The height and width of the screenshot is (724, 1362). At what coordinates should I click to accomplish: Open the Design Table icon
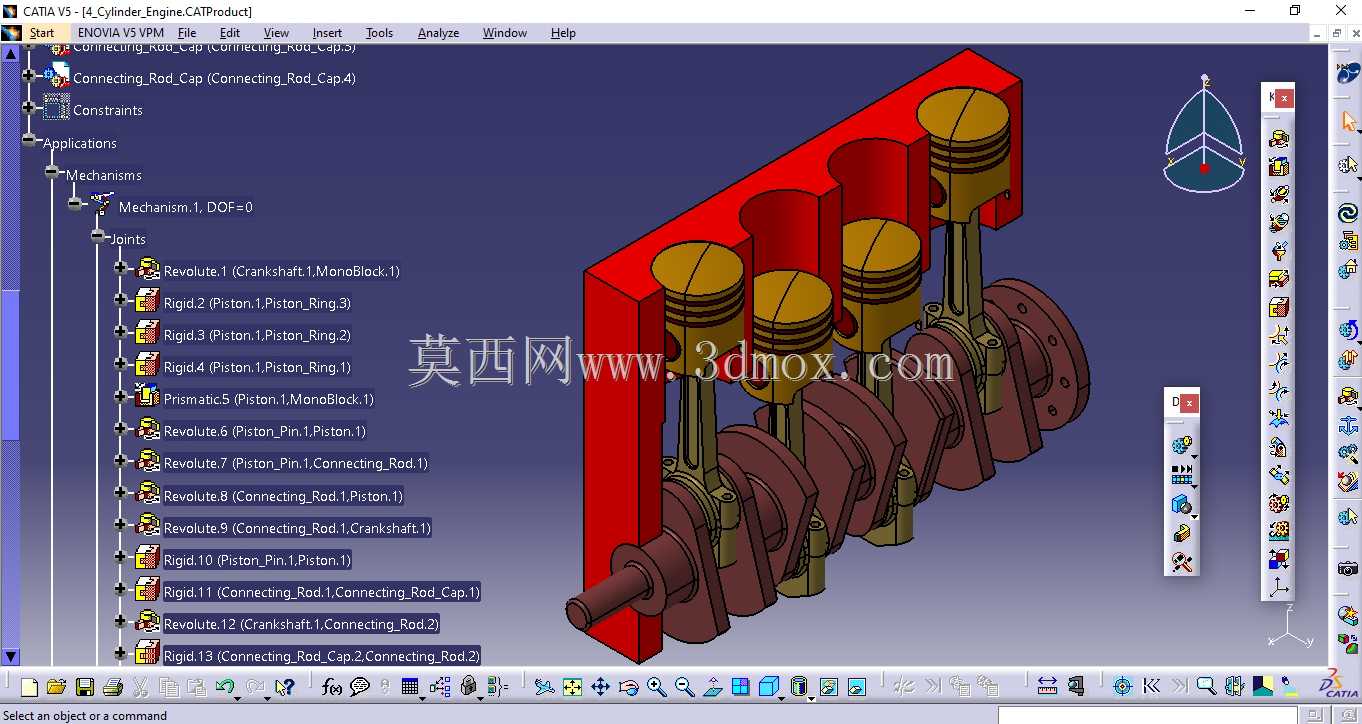coord(410,687)
